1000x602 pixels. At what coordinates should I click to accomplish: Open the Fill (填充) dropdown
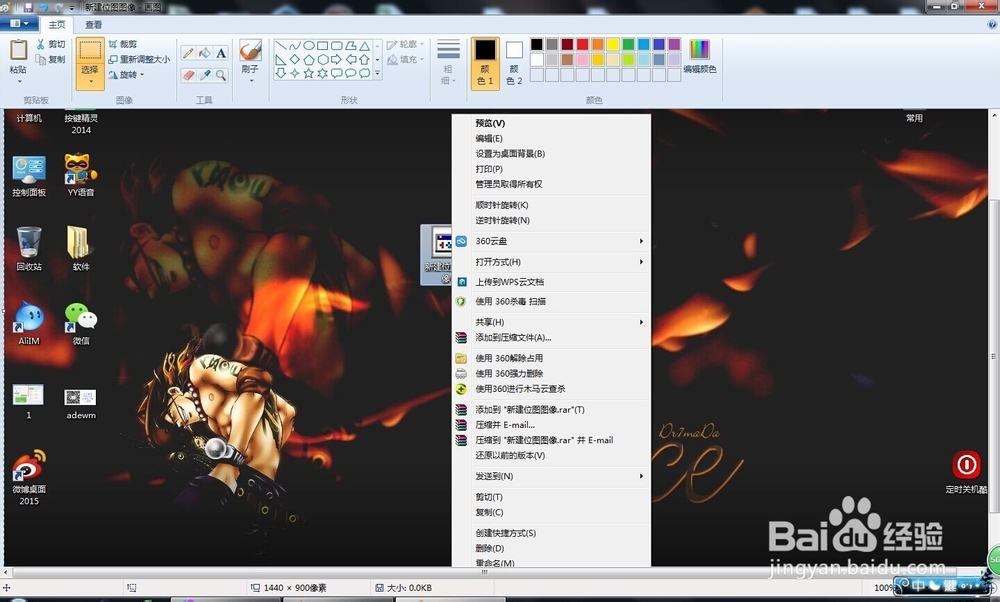406,59
